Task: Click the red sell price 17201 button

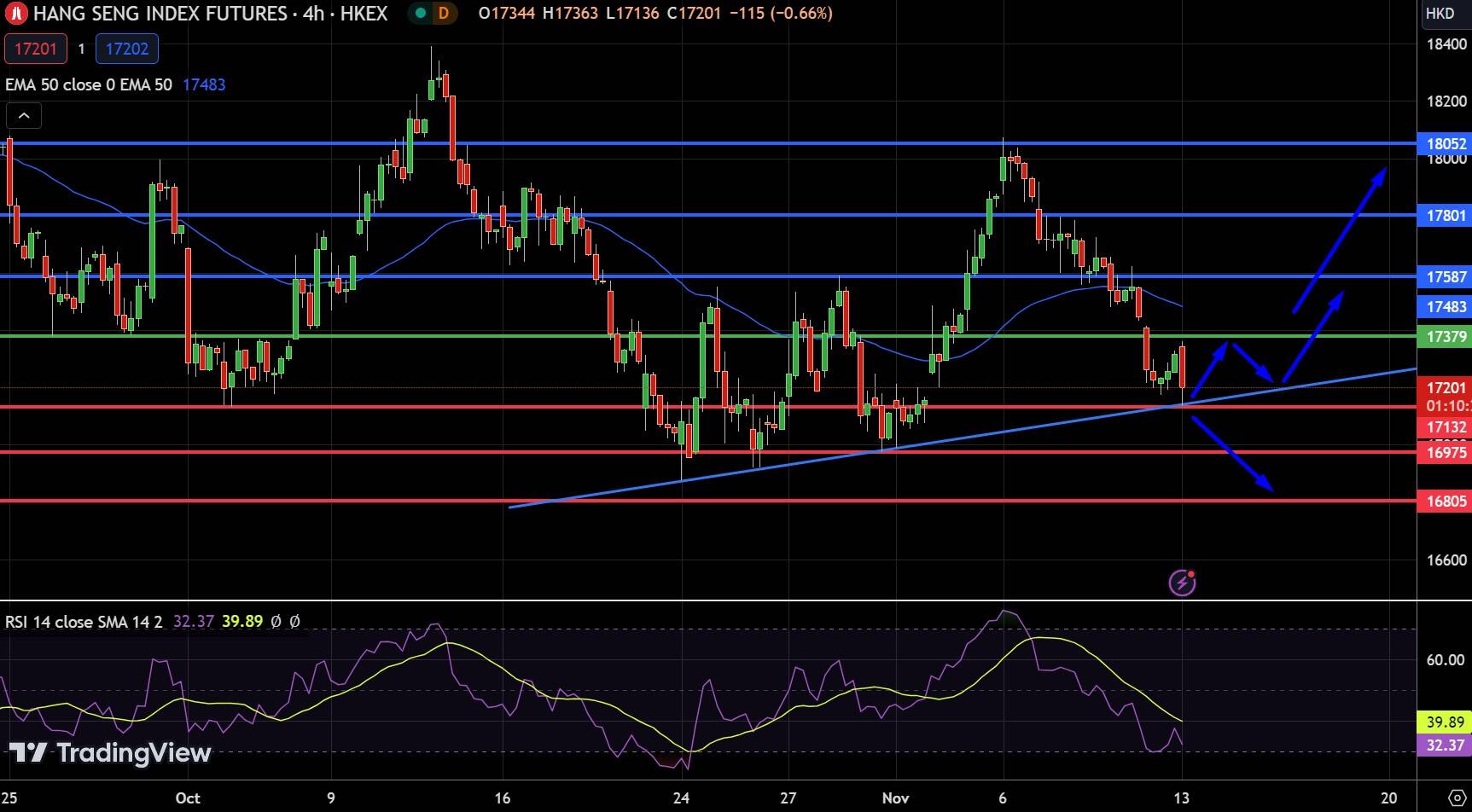Action: 36,49
